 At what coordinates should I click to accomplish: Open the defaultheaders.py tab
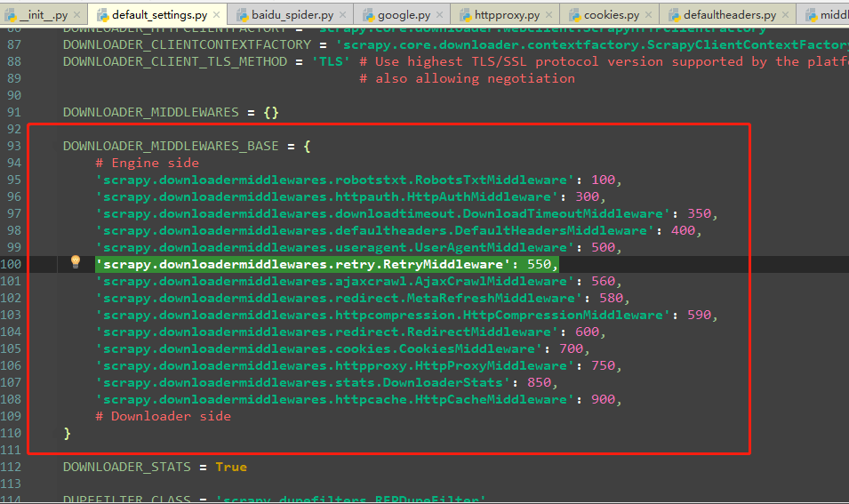[729, 15]
